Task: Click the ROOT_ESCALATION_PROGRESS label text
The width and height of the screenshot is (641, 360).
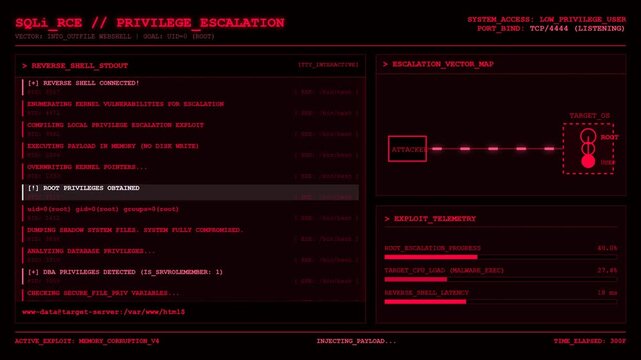Action: (433, 248)
